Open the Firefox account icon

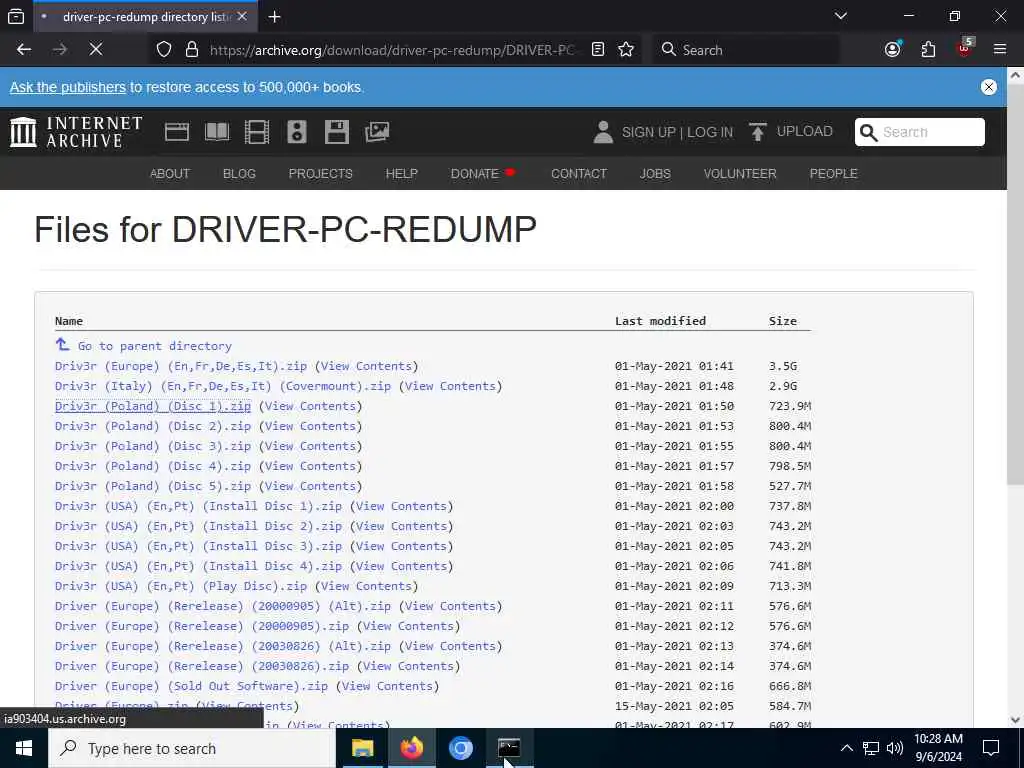coord(893,50)
